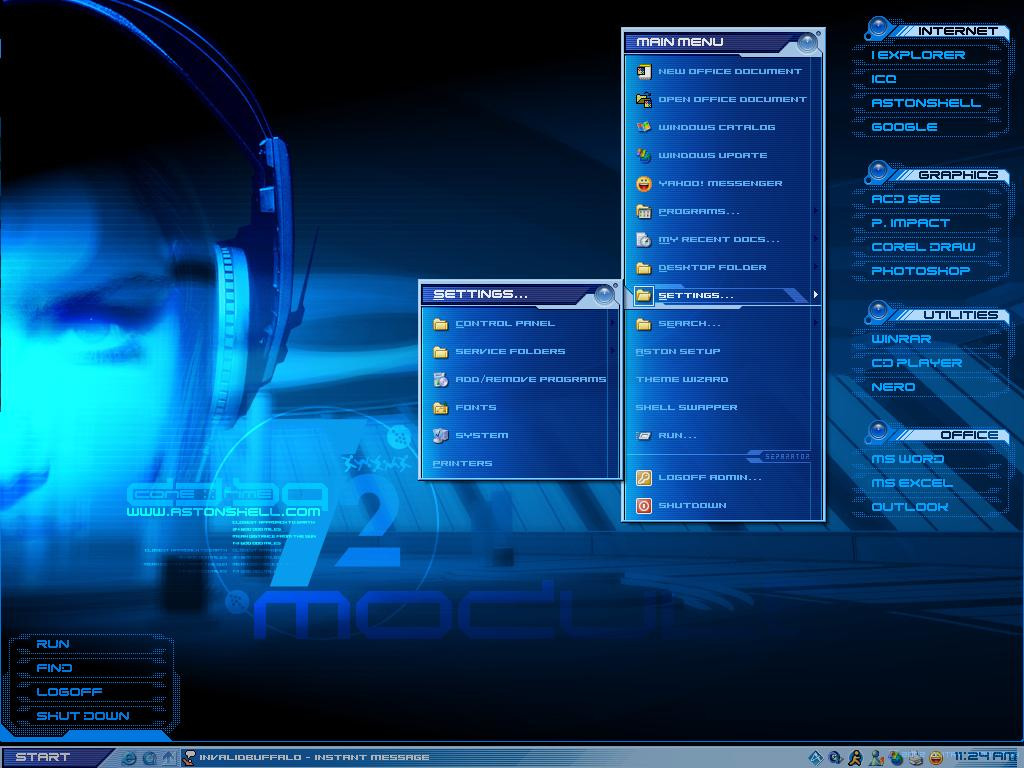Click the New Office Document icon in Main Menu
1024x768 pixels.
644,71
